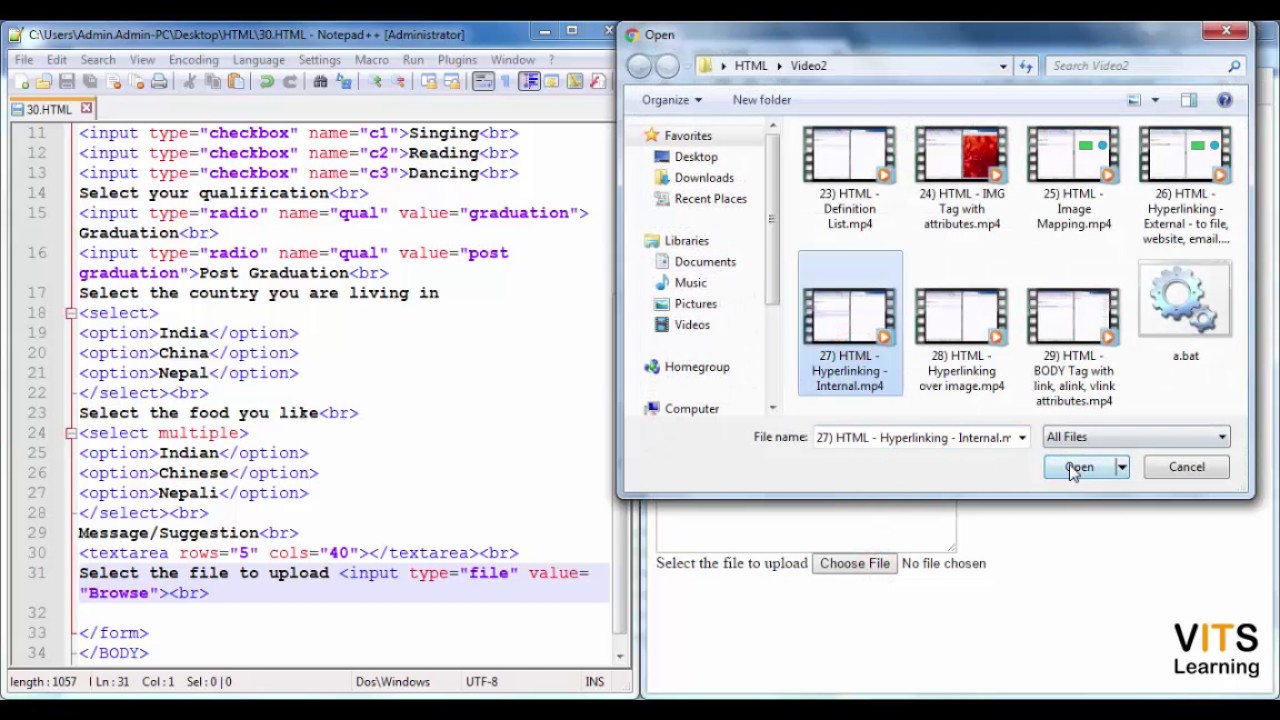Screen dimensions: 1280x720
Task: Open the Edit menu in Notepad++
Action: 57,60
